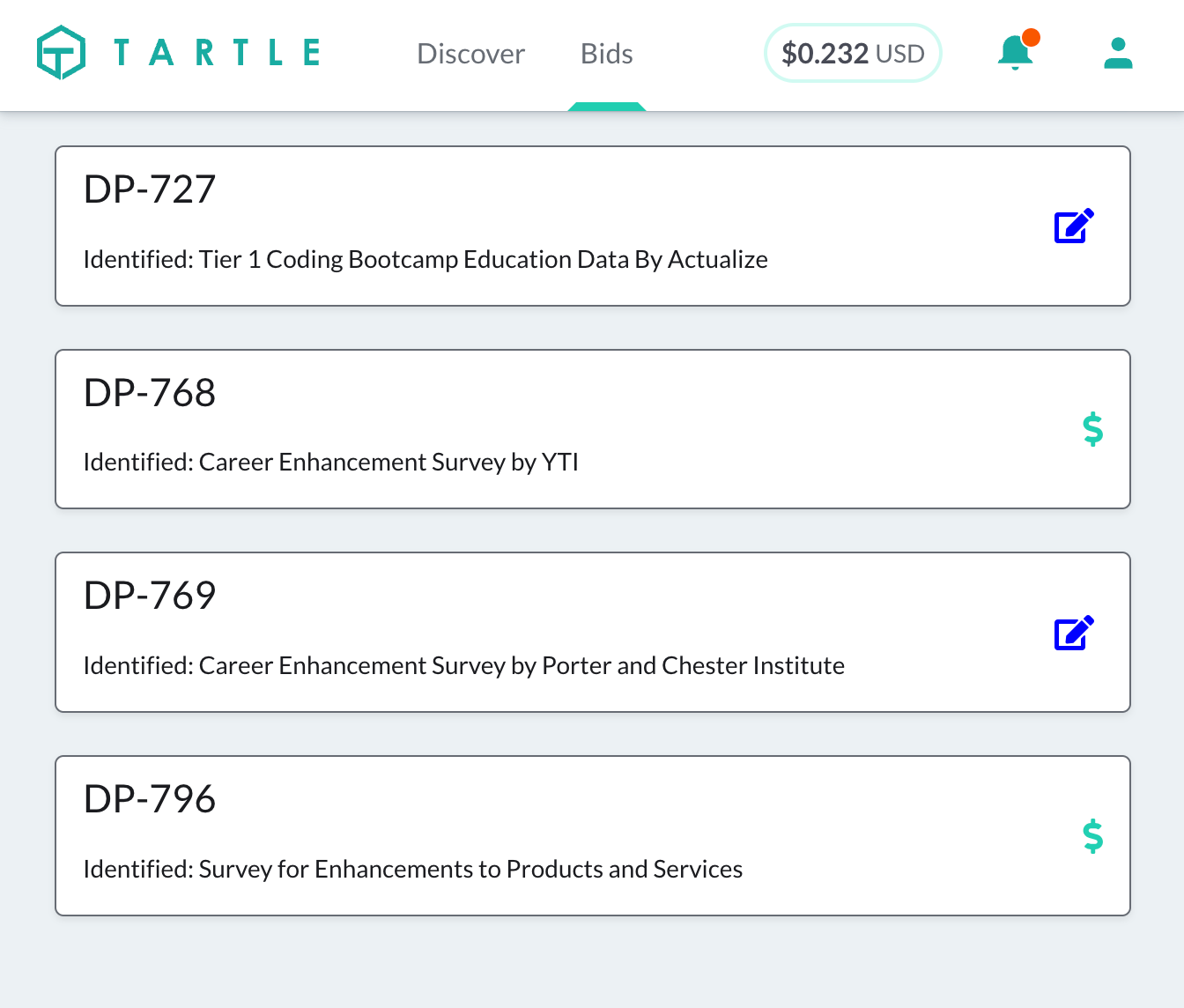
Task: Go to the Discover tab
Action: pos(470,54)
